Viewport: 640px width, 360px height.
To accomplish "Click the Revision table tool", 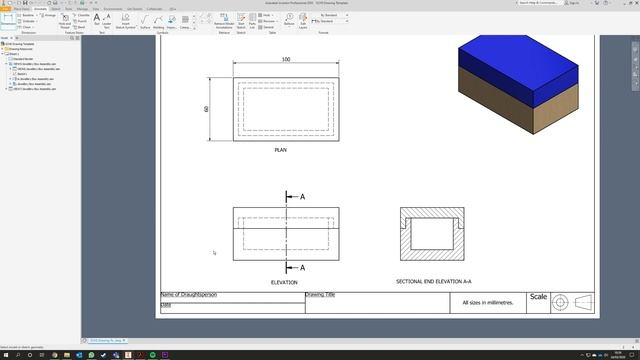I will (x=268, y=21).
